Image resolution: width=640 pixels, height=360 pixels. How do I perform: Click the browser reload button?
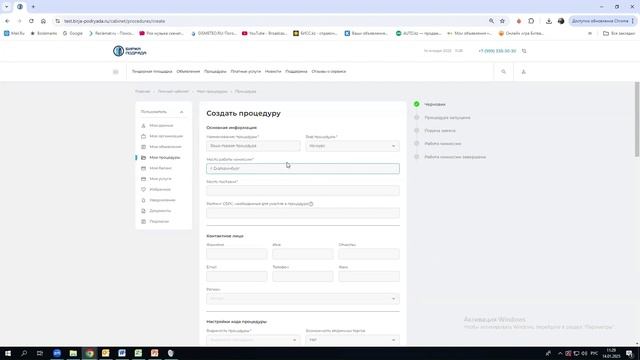coord(31,21)
